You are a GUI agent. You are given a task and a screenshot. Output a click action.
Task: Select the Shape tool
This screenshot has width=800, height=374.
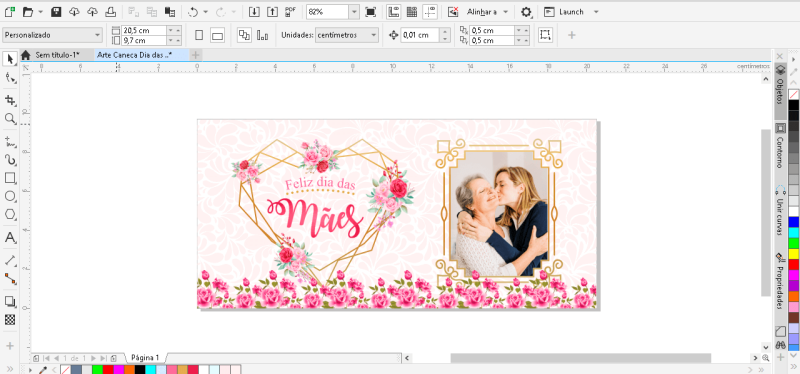coord(10,78)
